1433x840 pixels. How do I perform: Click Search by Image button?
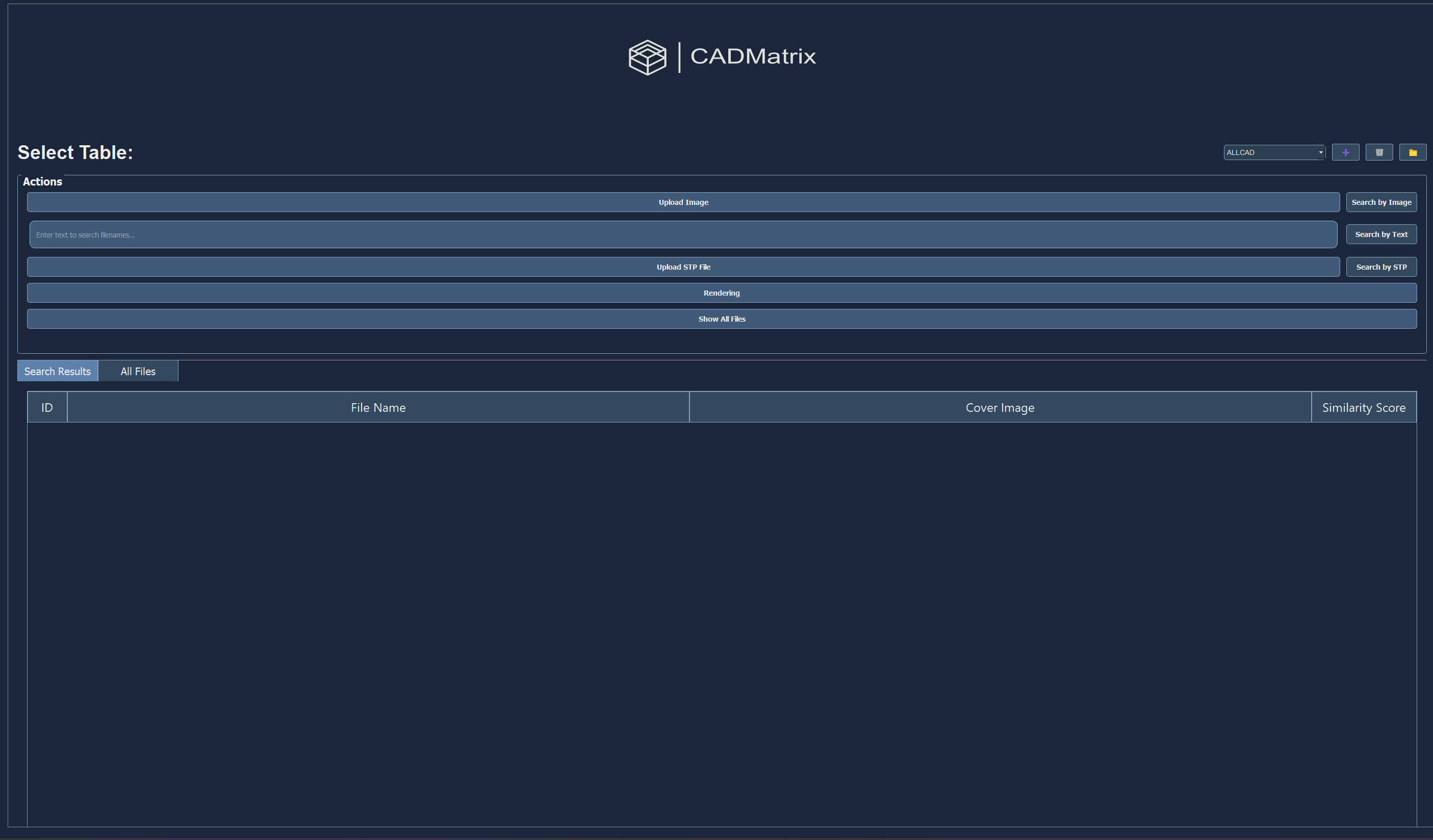tap(1380, 202)
